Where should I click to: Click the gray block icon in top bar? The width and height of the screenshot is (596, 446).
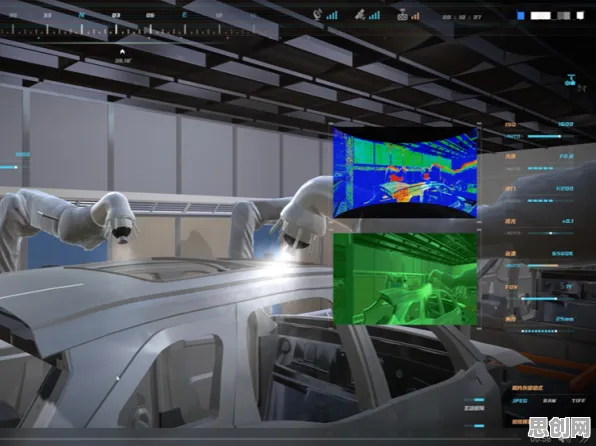pyautogui.click(x=564, y=16)
